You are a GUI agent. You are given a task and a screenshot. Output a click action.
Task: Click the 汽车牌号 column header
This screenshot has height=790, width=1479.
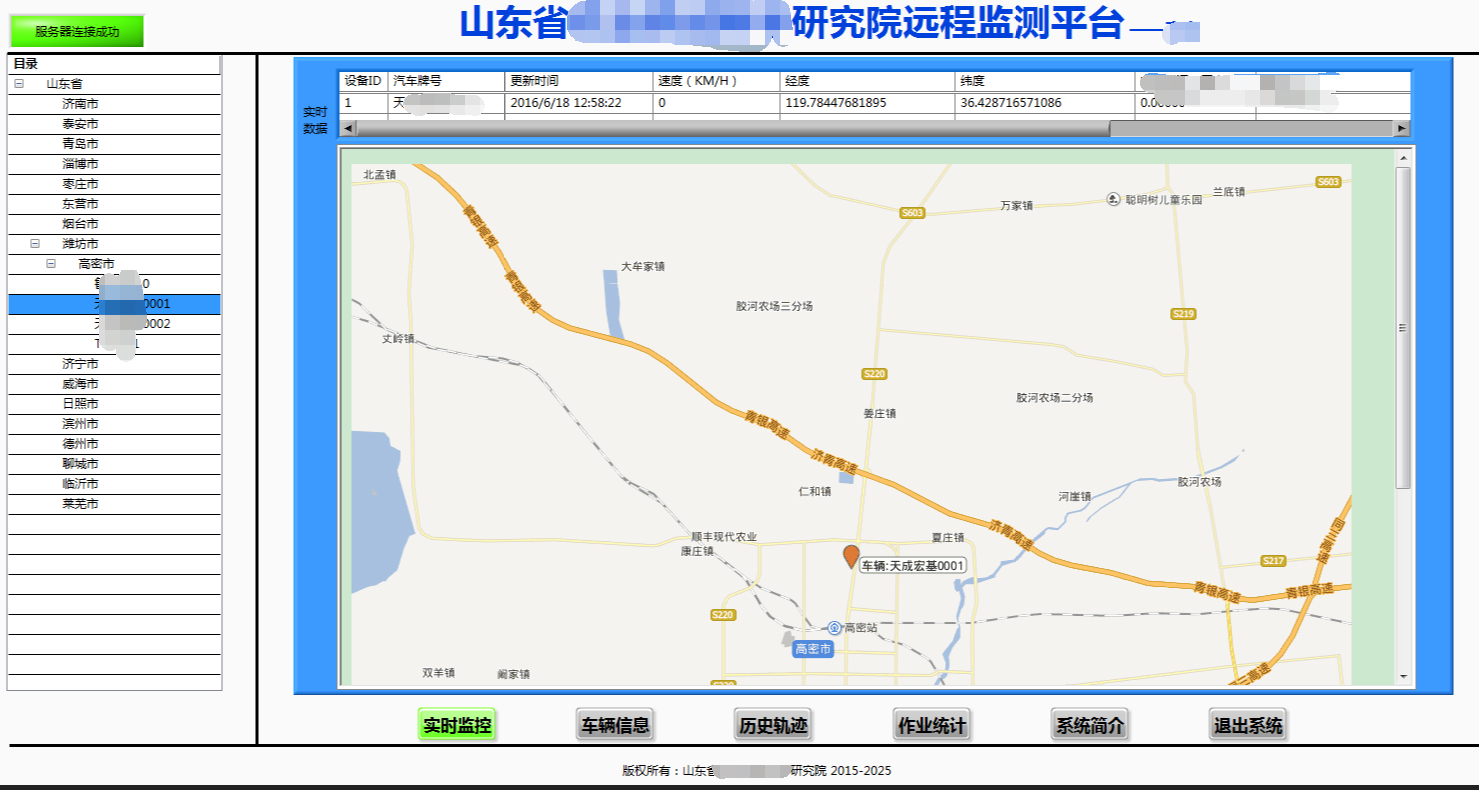click(x=446, y=81)
